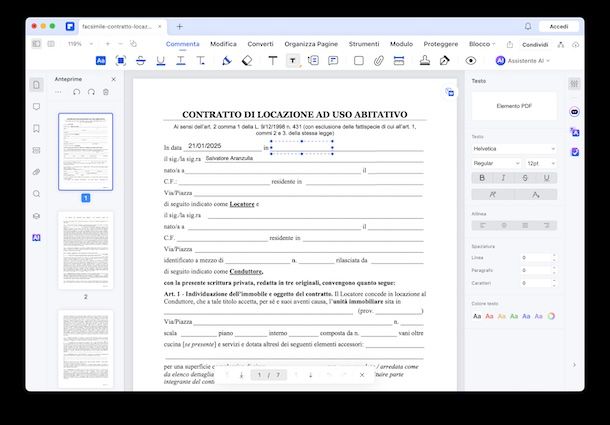
Task: Open the comments panel in left sidebar
Action: tap(37, 107)
